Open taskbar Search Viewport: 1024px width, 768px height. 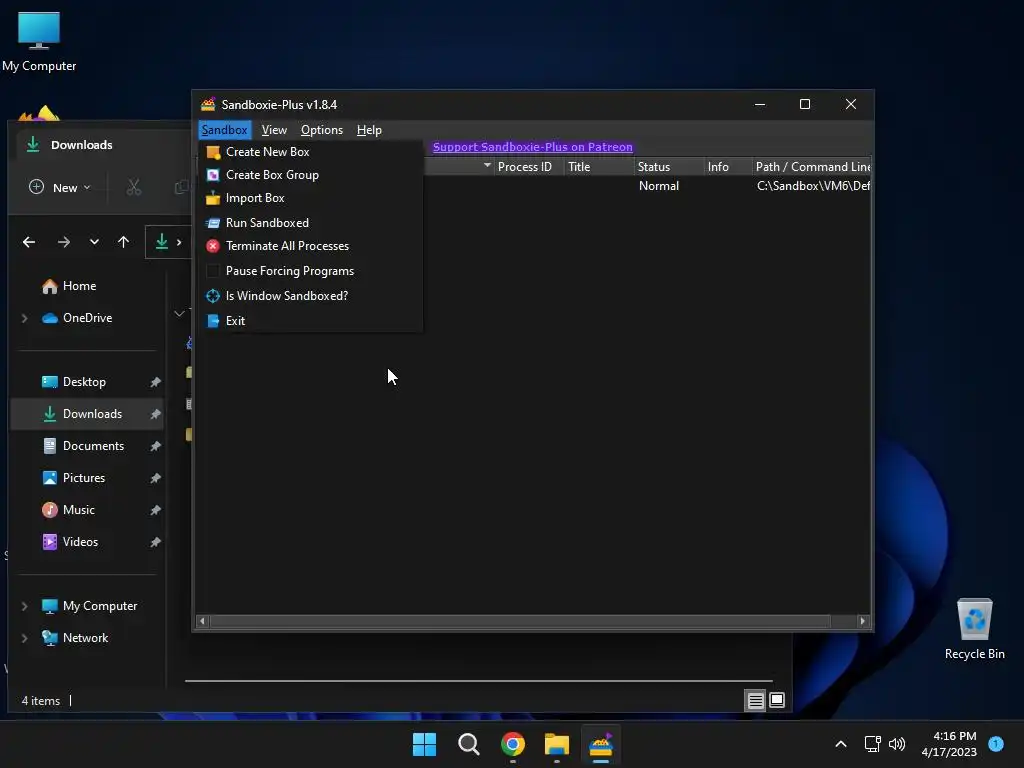[468, 744]
